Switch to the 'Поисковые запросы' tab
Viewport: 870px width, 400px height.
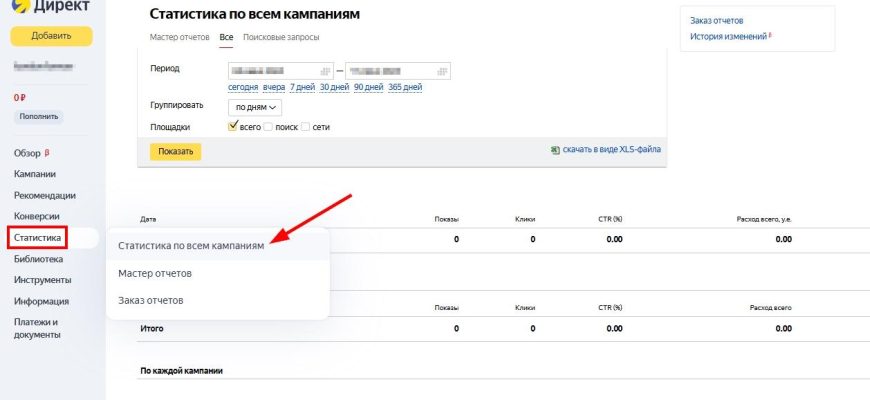tap(281, 37)
